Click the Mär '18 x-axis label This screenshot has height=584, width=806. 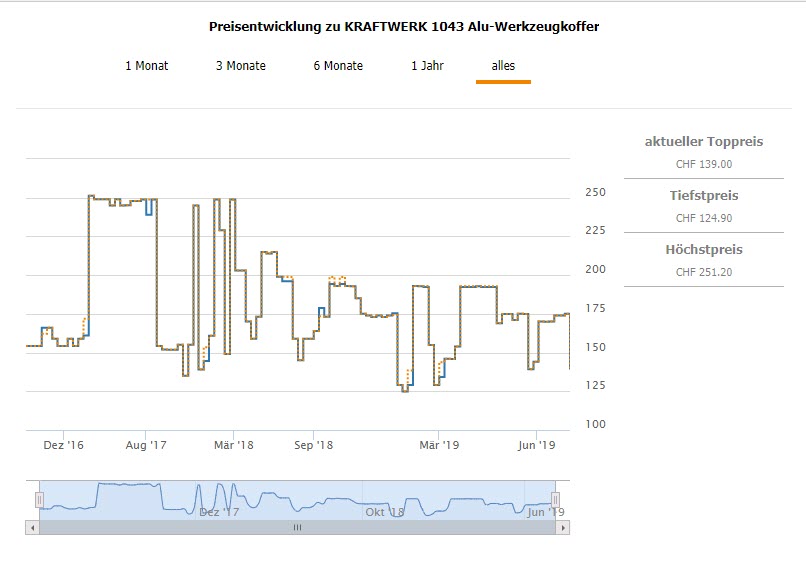233,446
